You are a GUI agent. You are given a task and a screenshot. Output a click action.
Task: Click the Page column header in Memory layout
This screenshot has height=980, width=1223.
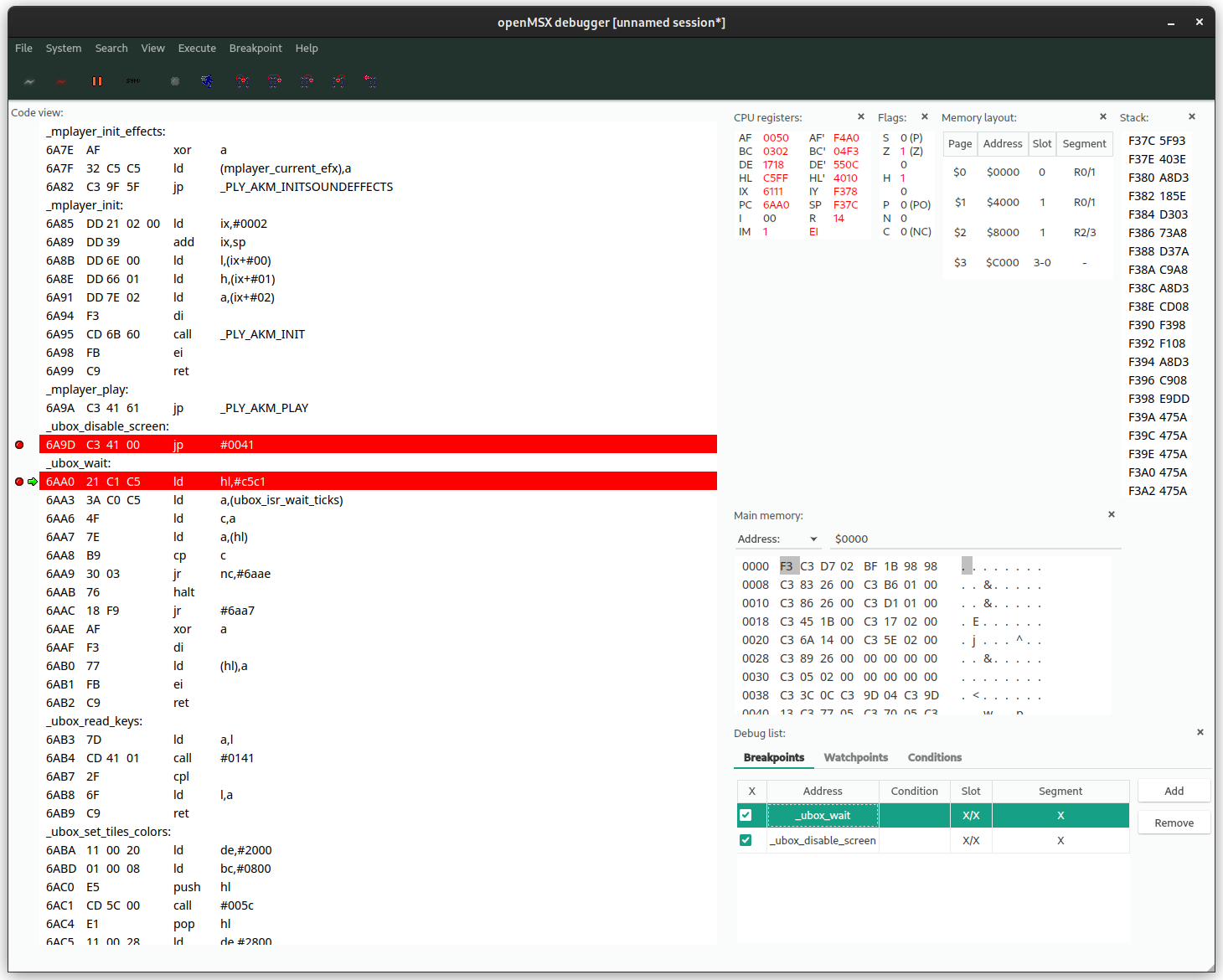point(960,143)
